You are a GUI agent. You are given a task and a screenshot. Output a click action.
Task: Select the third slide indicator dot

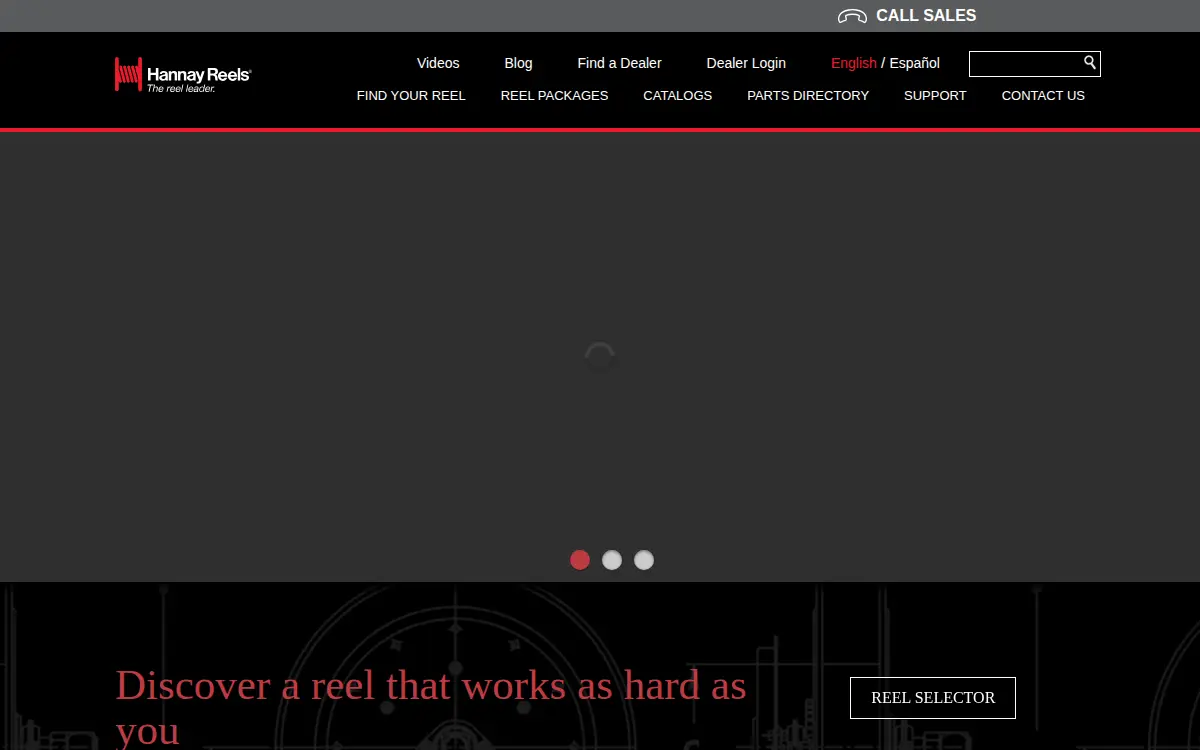pyautogui.click(x=644, y=560)
